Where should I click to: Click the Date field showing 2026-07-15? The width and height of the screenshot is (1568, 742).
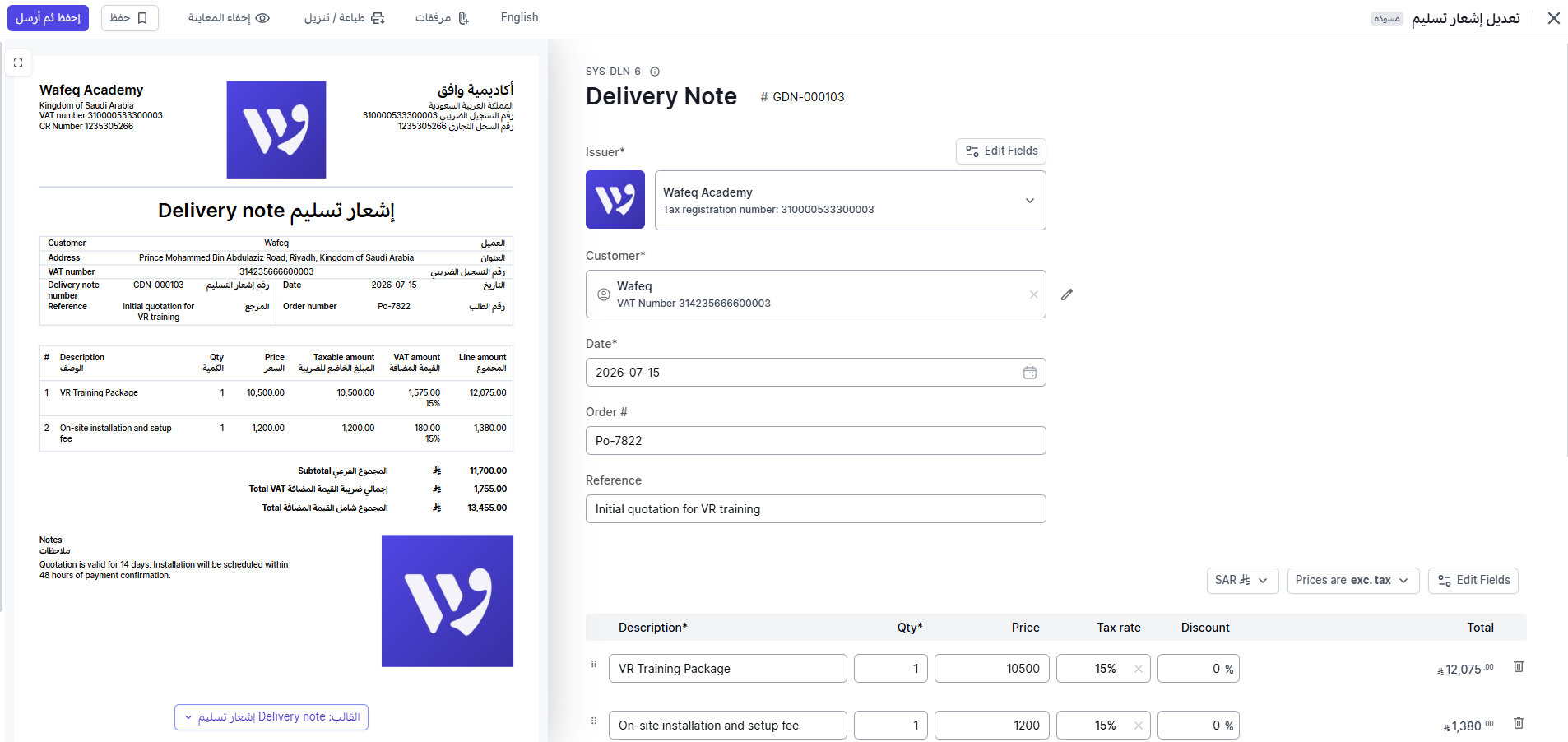(x=816, y=373)
